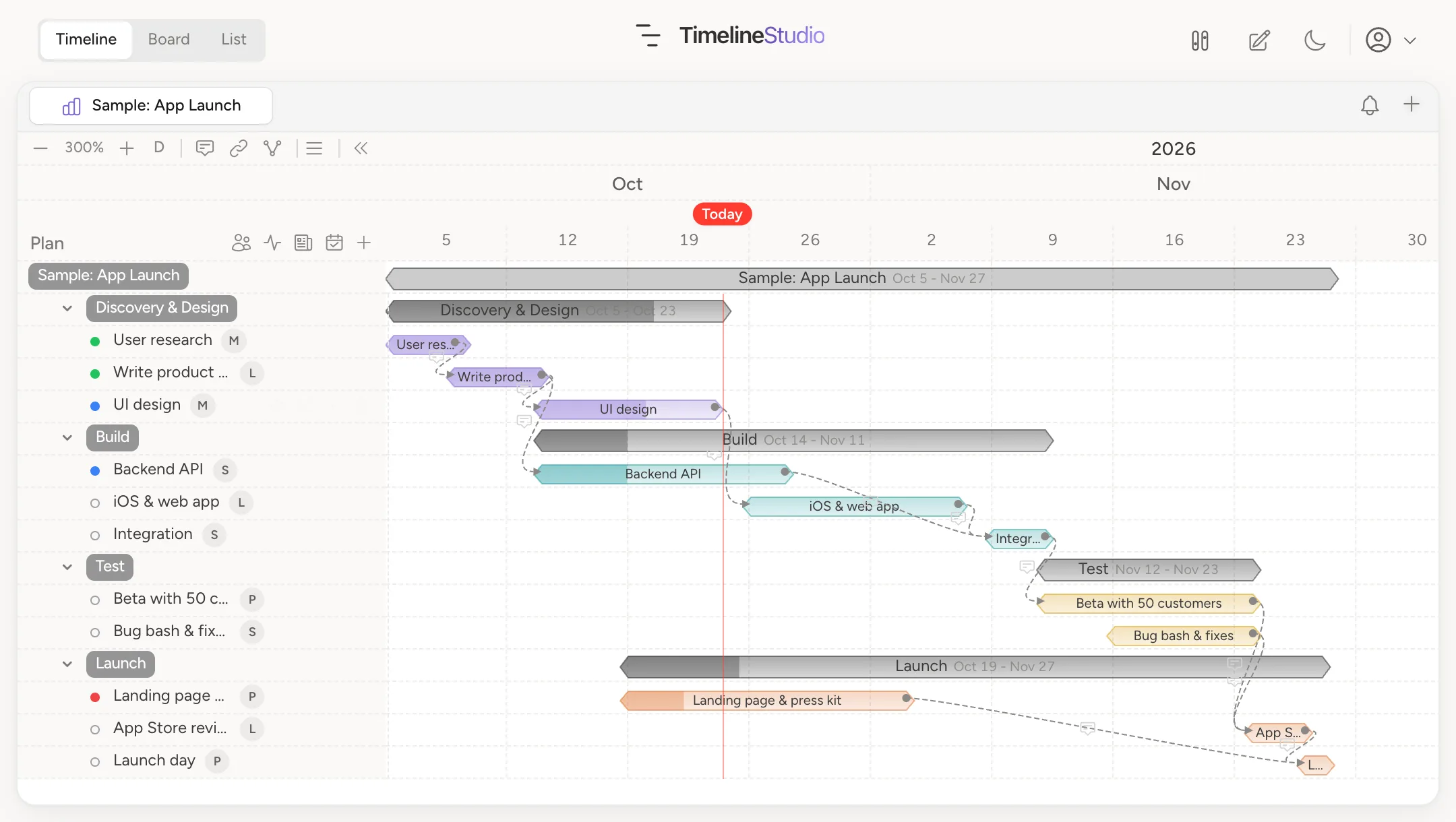Open the columns layout icon in header
Screen dimensions: 1456x822
pyautogui.click(x=1200, y=40)
